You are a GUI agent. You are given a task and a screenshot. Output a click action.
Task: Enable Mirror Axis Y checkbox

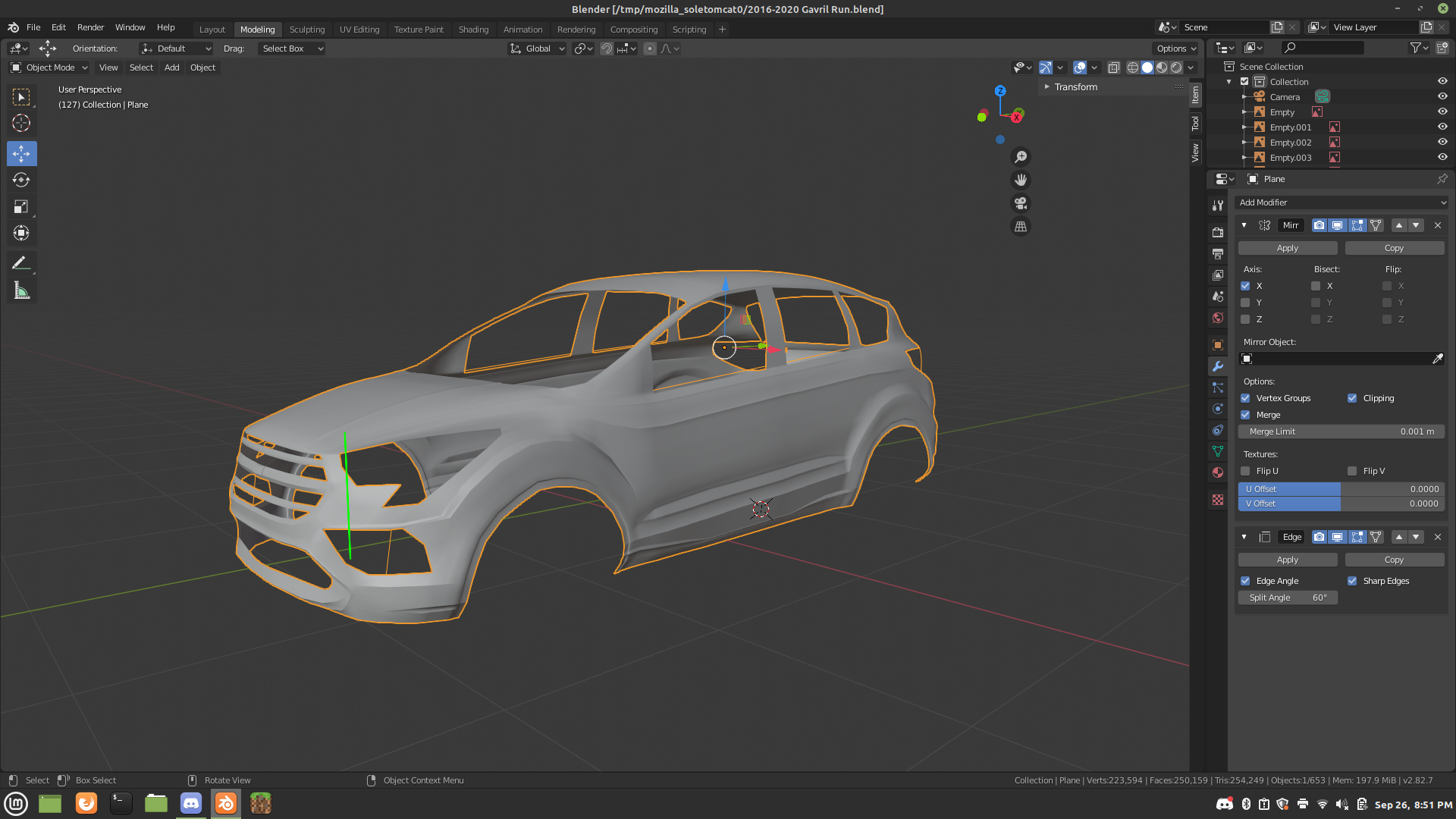coord(1245,303)
